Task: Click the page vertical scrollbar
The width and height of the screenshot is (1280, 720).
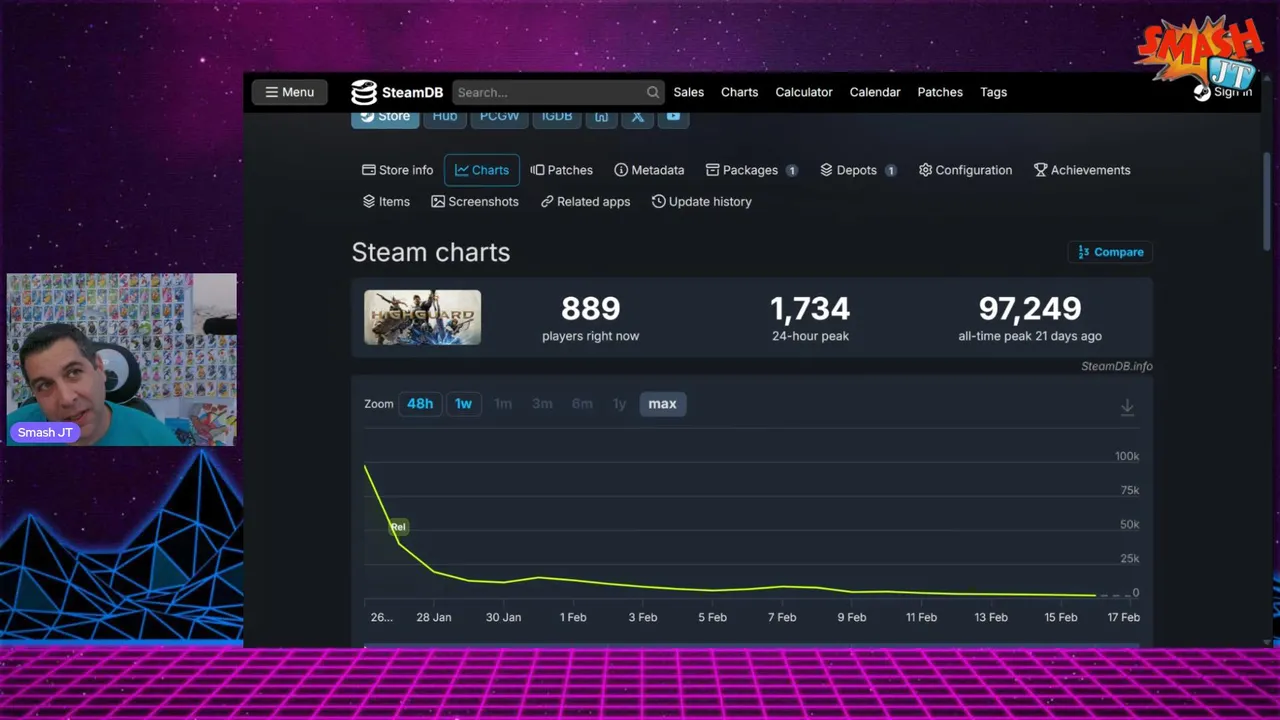Action: tap(1267, 200)
